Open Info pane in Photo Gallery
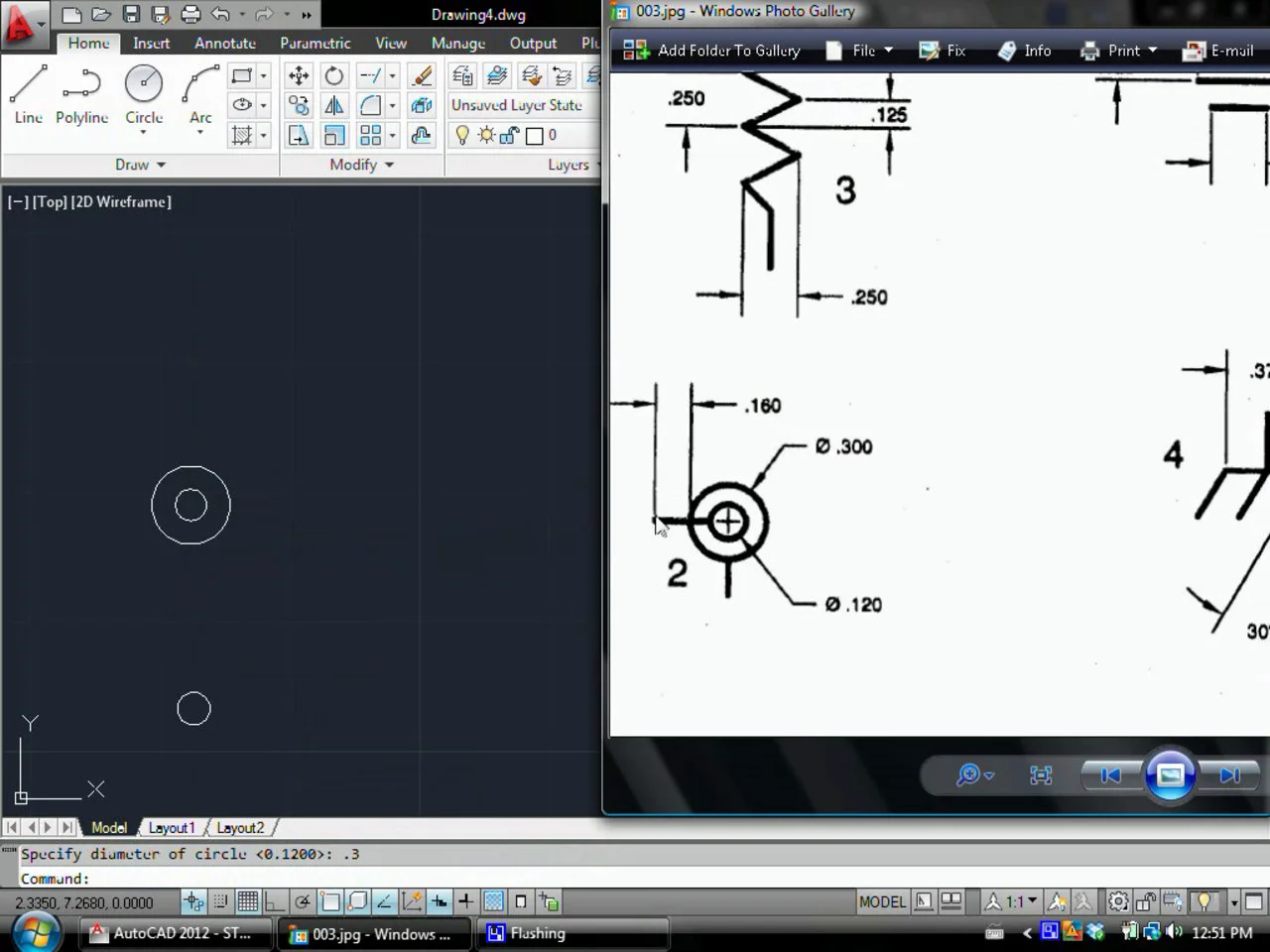The height and width of the screenshot is (952, 1270). 1025,51
